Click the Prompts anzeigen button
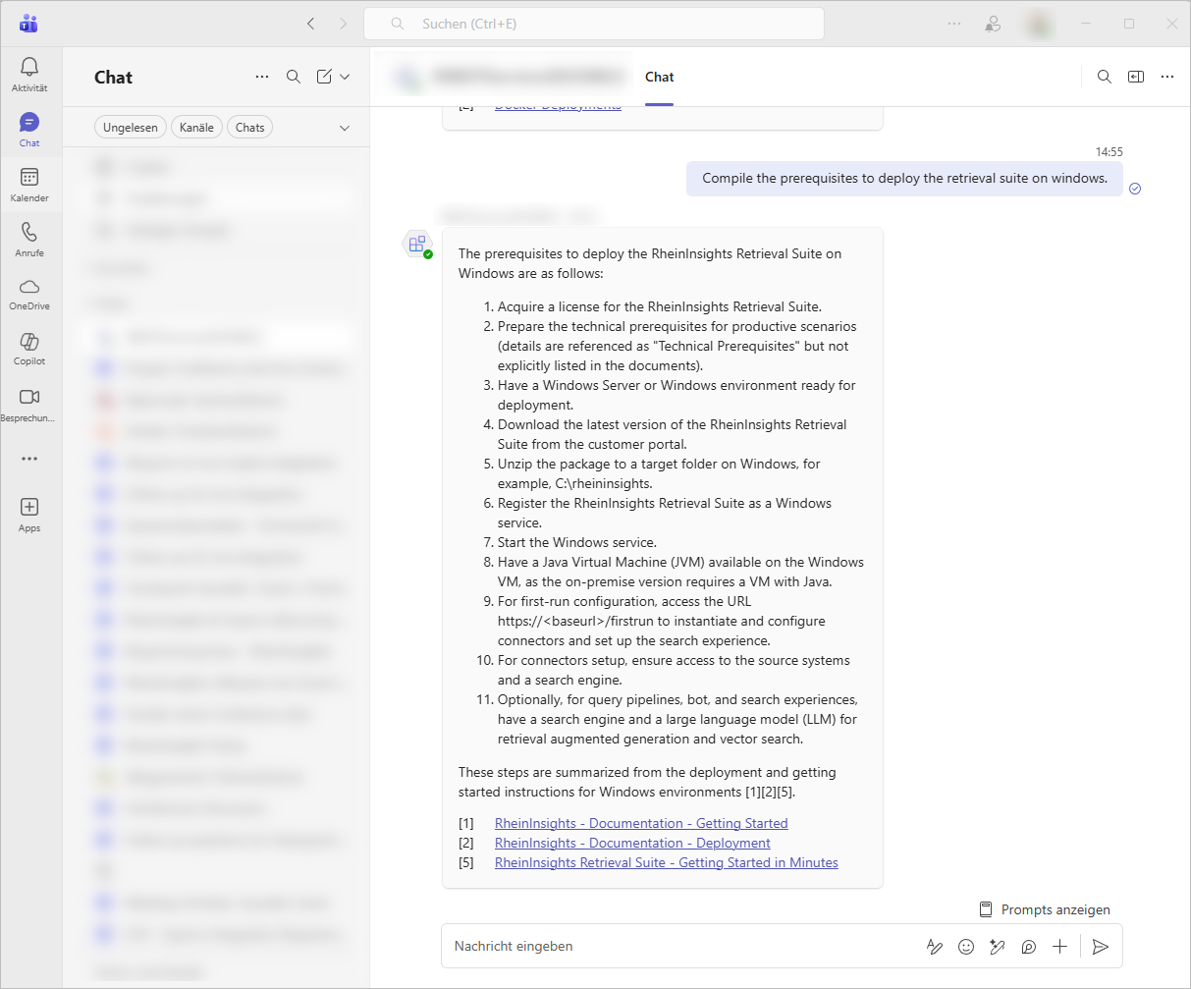This screenshot has height=989, width=1191. point(1044,909)
